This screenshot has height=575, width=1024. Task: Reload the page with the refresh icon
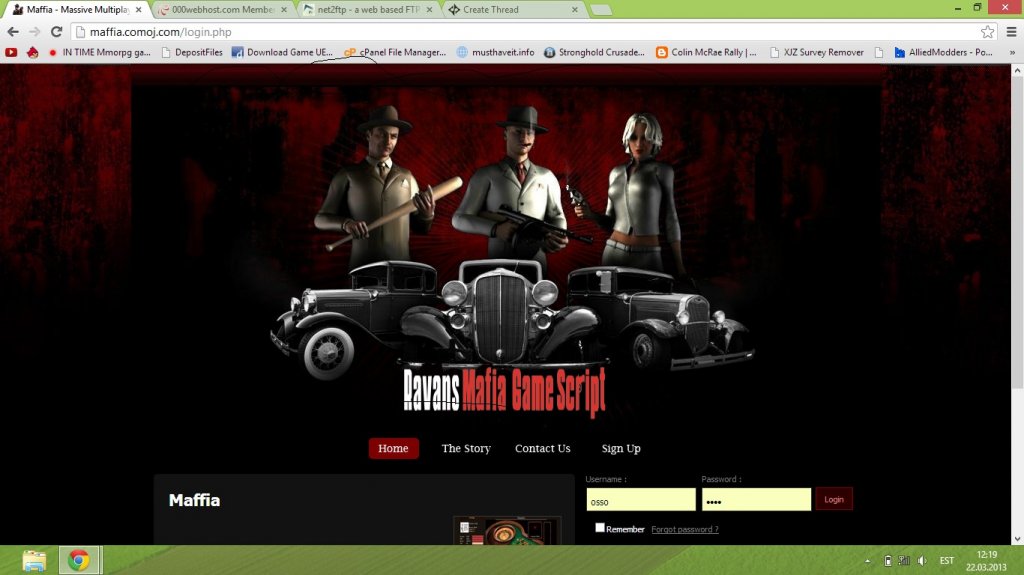point(57,31)
